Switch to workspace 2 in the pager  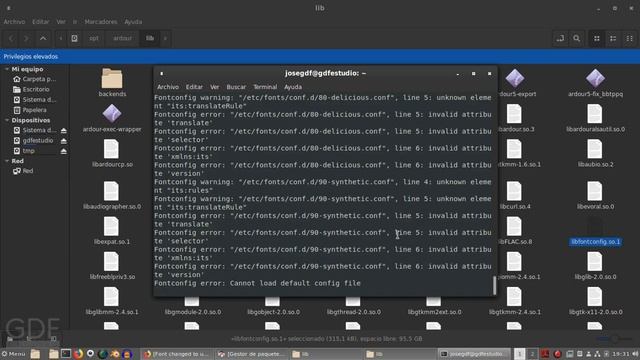point(532,354)
